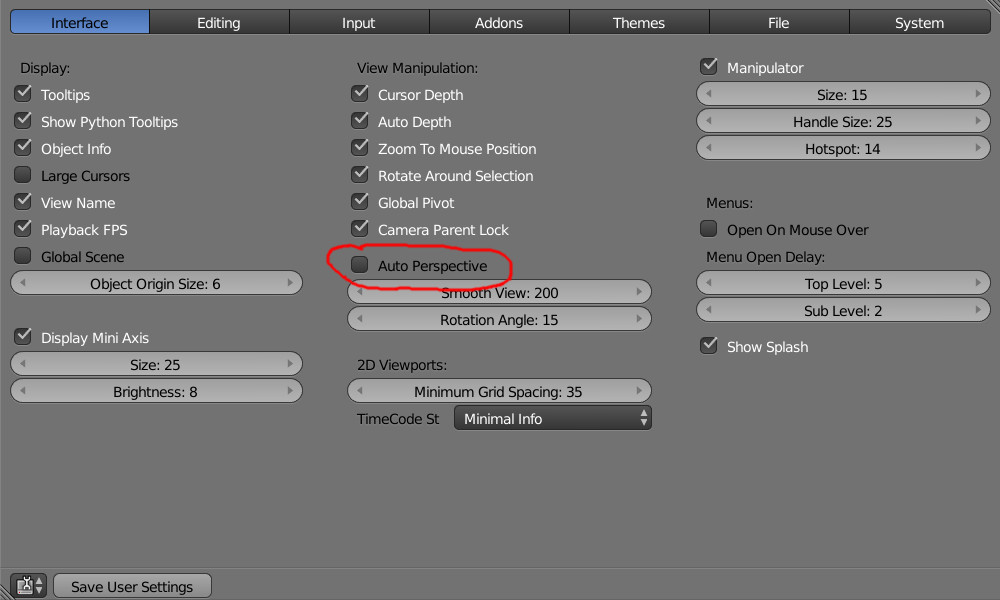Click the Mini Axis Size field
Screen dimensions: 1000x600
[x=155, y=365]
